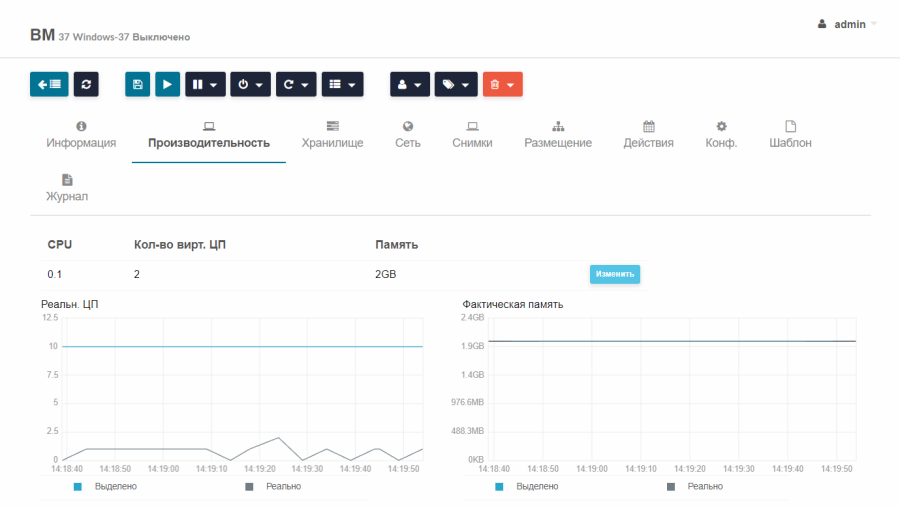Open the Журнал tab

(67, 188)
